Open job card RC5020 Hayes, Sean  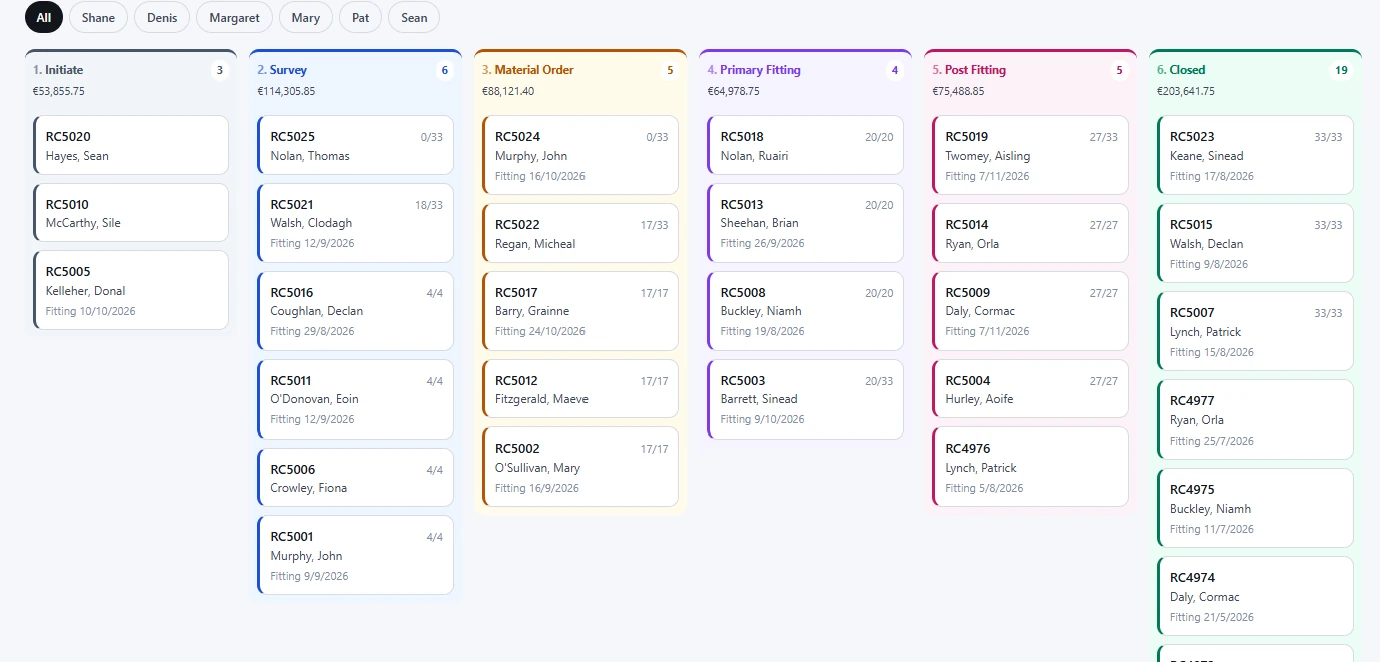pyautogui.click(x=131, y=145)
